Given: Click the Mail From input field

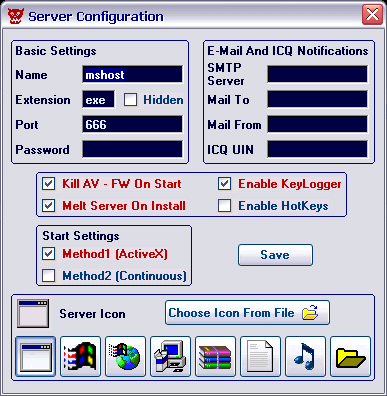Looking at the screenshot, I should click(318, 124).
